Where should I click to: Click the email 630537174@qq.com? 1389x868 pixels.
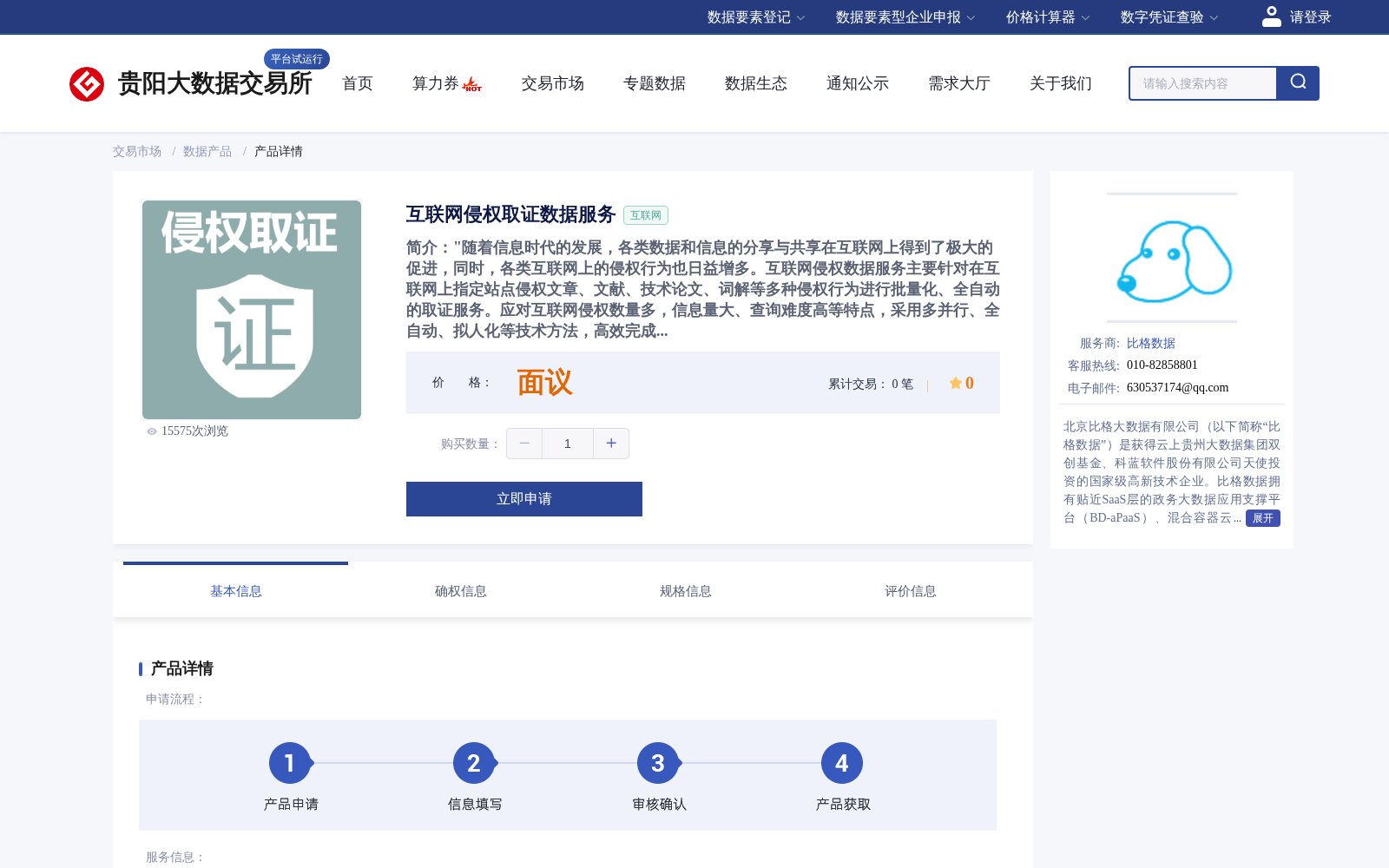[1178, 388]
